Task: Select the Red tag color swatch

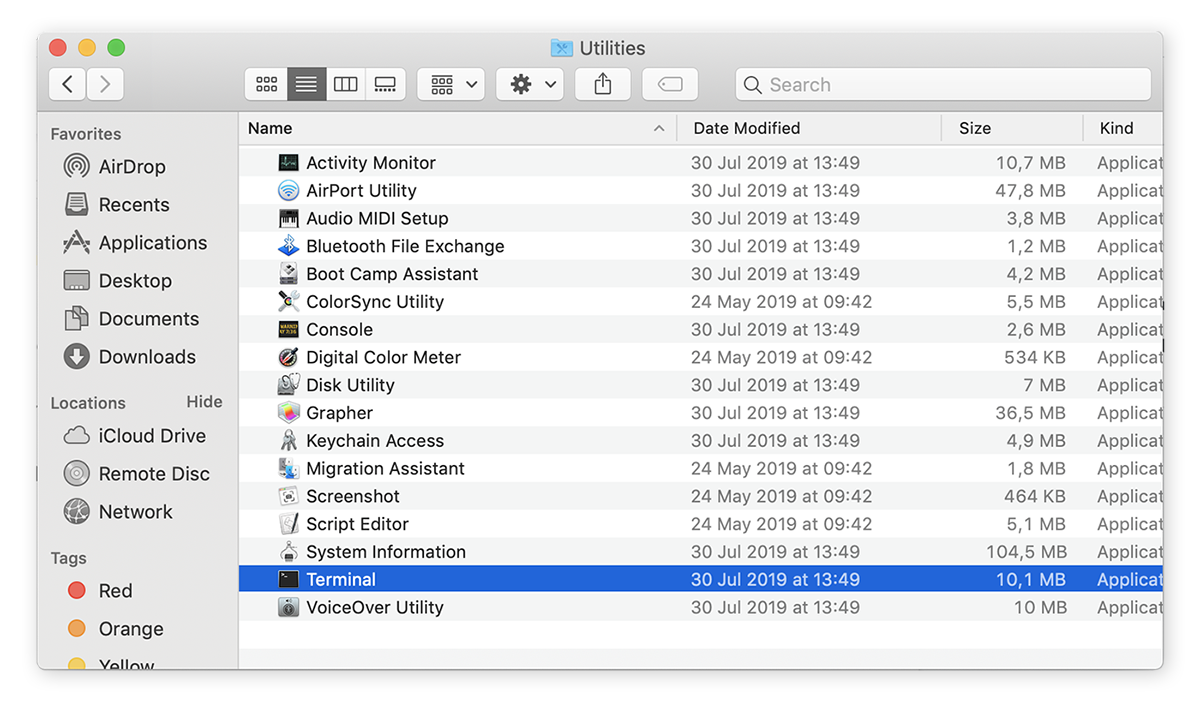Action: [x=77, y=591]
